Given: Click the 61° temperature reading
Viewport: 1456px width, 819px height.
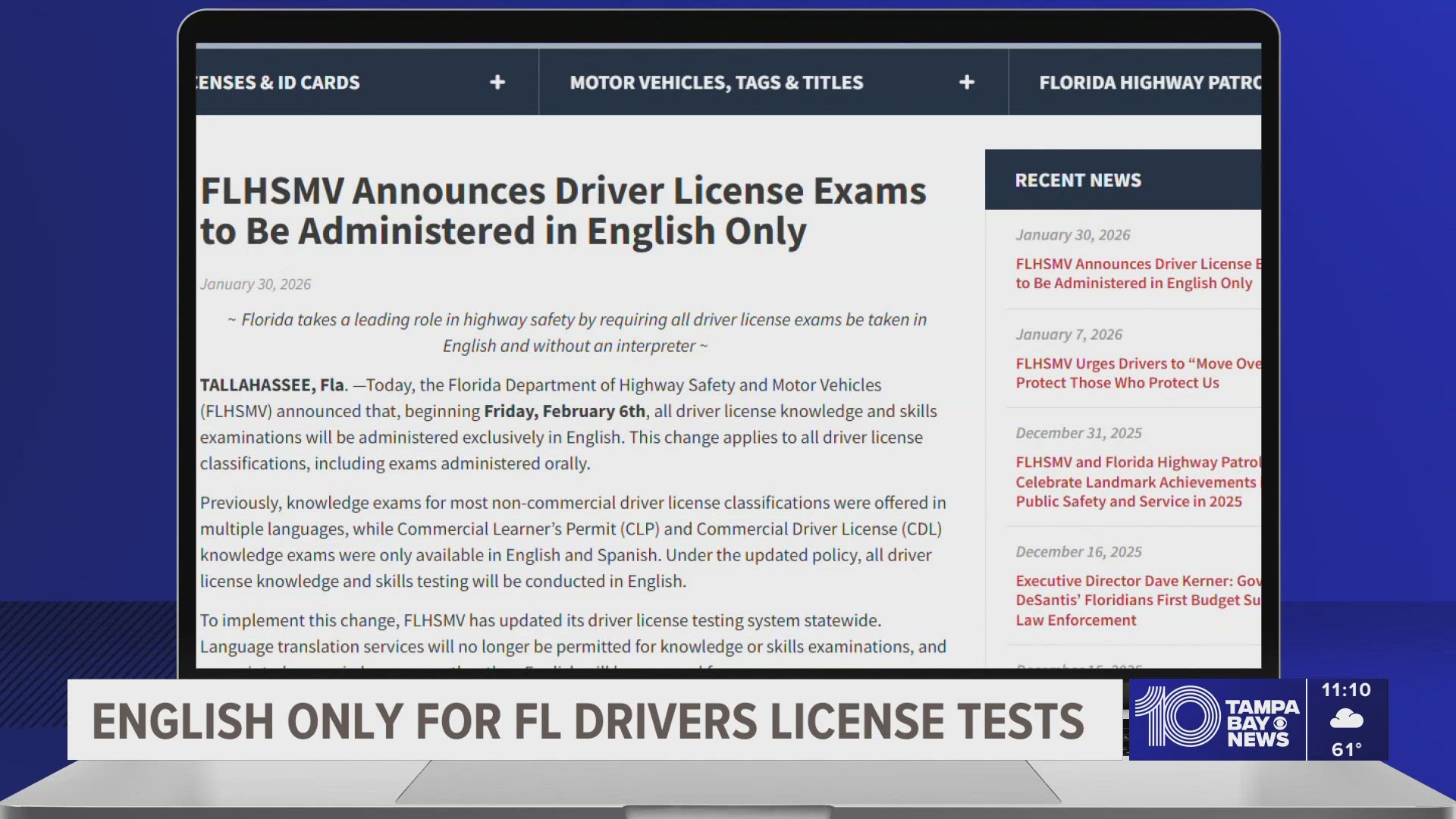Looking at the screenshot, I should coord(1346,749).
